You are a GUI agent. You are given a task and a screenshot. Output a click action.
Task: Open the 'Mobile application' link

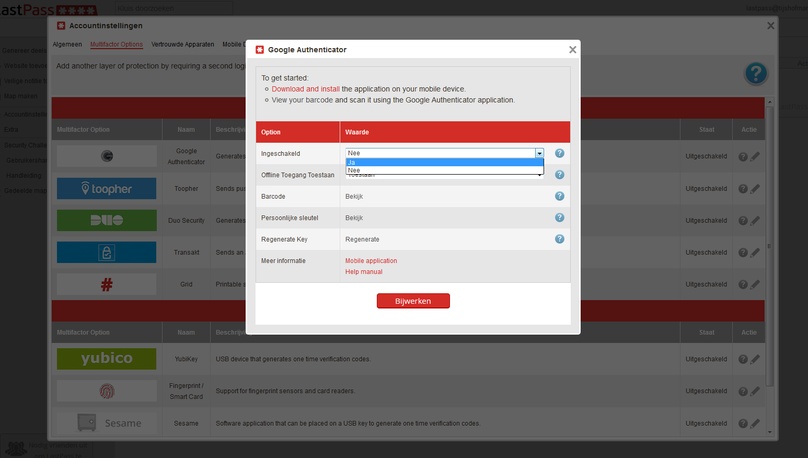[x=371, y=260]
